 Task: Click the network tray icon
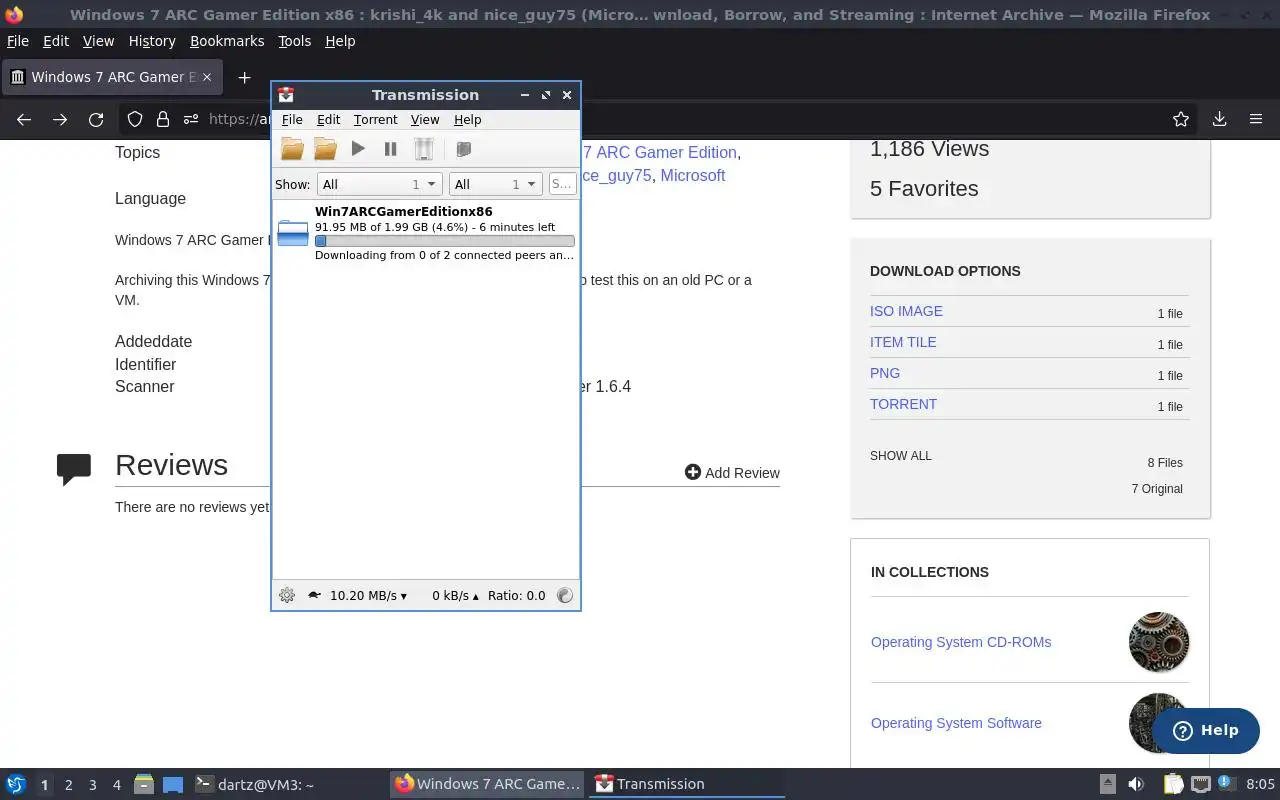1201,784
